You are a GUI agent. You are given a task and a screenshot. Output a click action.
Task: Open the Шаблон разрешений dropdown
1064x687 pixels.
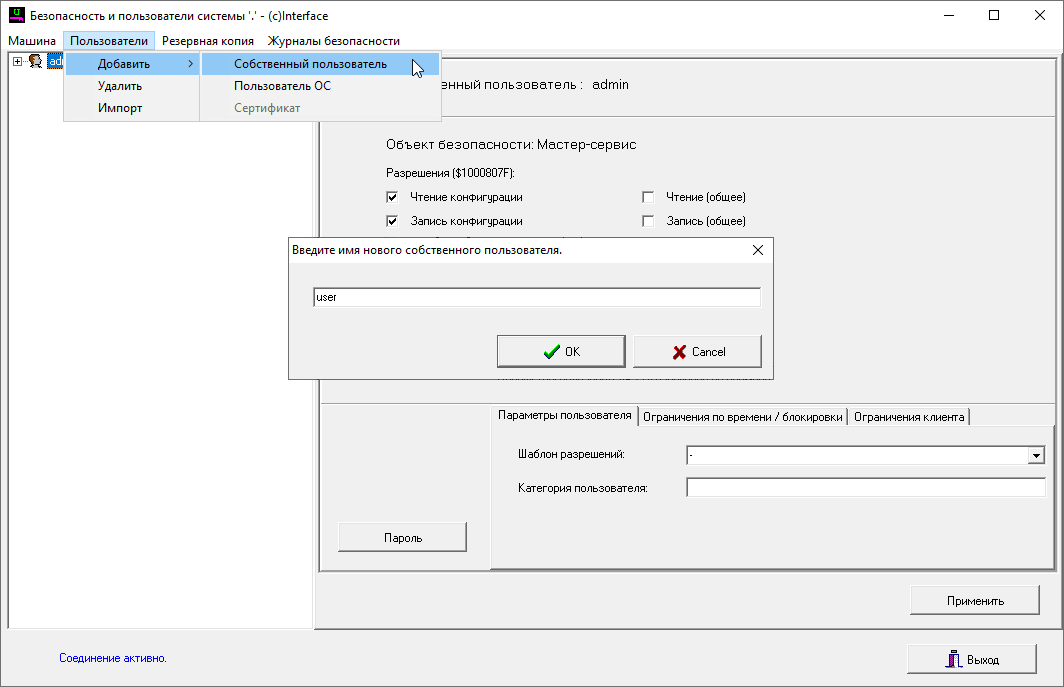(1036, 456)
